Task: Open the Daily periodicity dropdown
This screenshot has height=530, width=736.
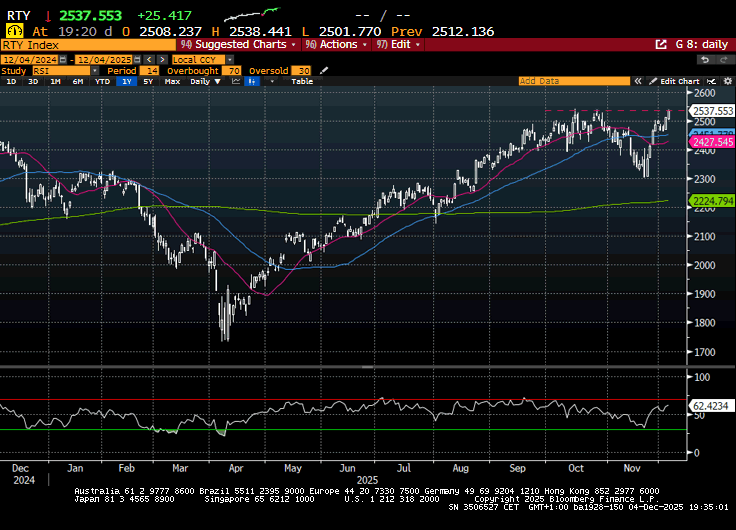Action: 204,81
